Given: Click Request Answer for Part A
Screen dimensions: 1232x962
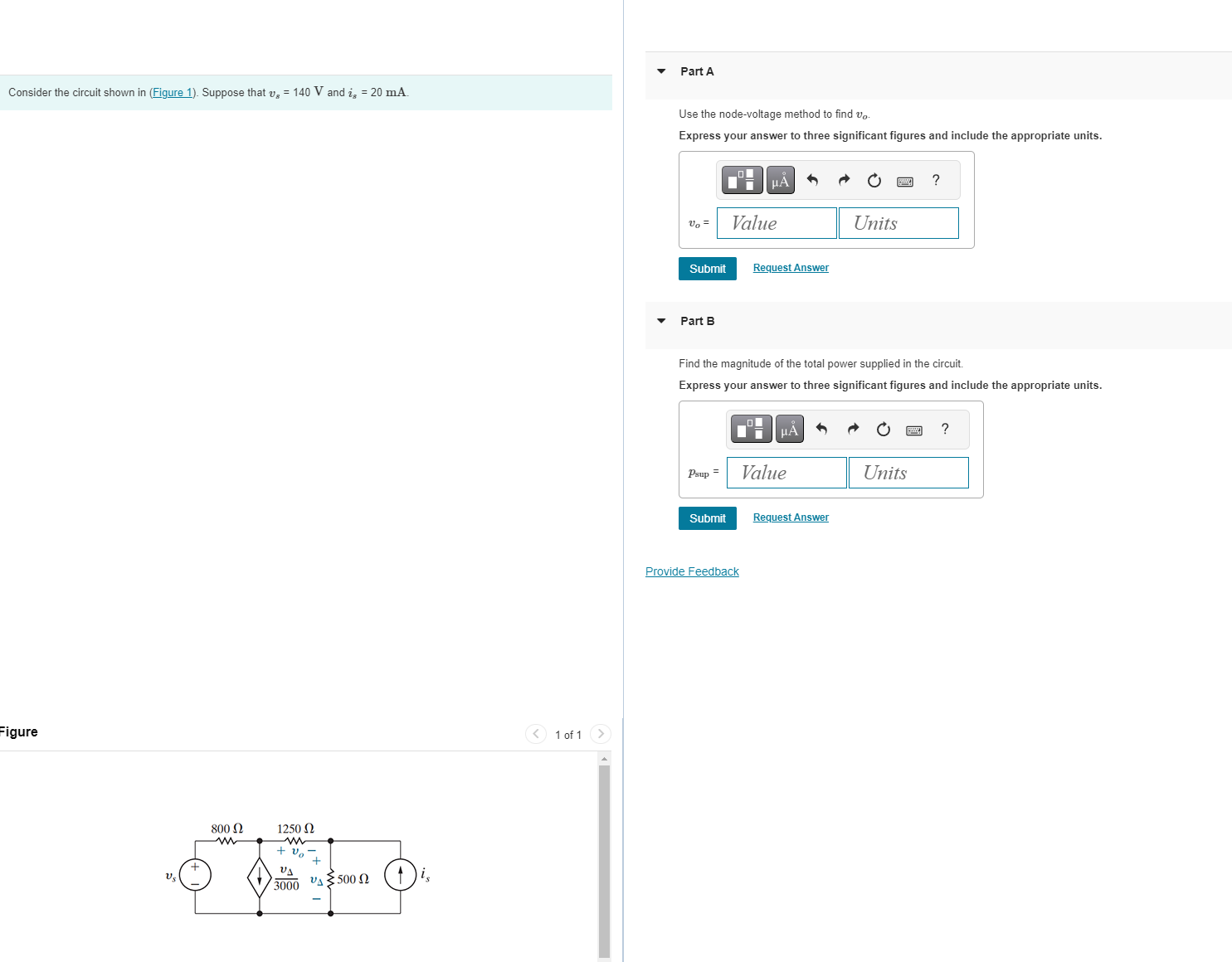Looking at the screenshot, I should pos(790,267).
